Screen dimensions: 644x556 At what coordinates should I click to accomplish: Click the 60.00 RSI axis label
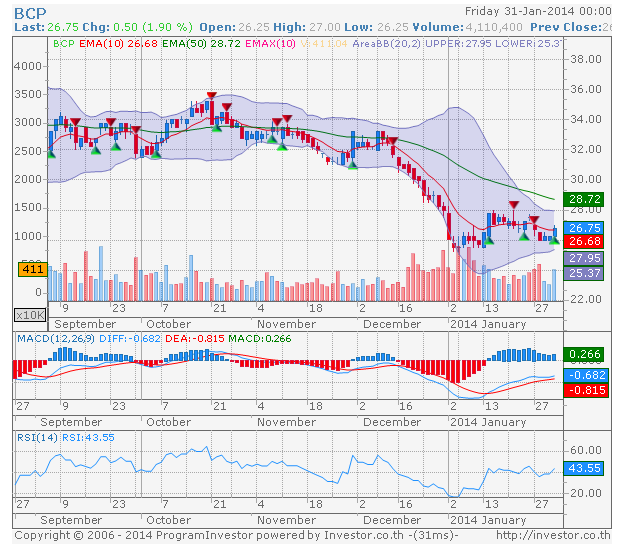586,450
